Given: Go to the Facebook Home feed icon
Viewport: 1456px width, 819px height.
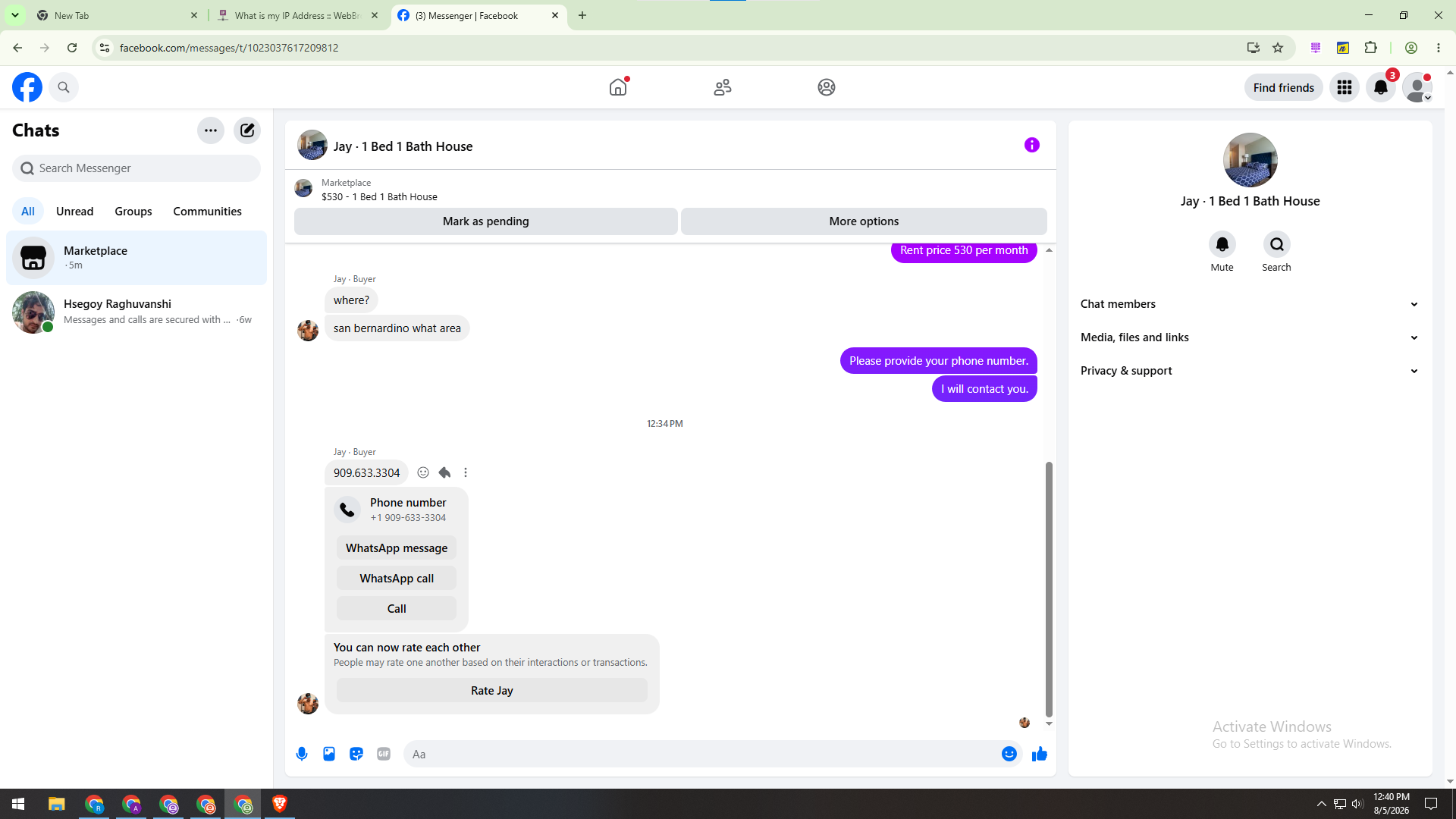Looking at the screenshot, I should click(x=618, y=87).
